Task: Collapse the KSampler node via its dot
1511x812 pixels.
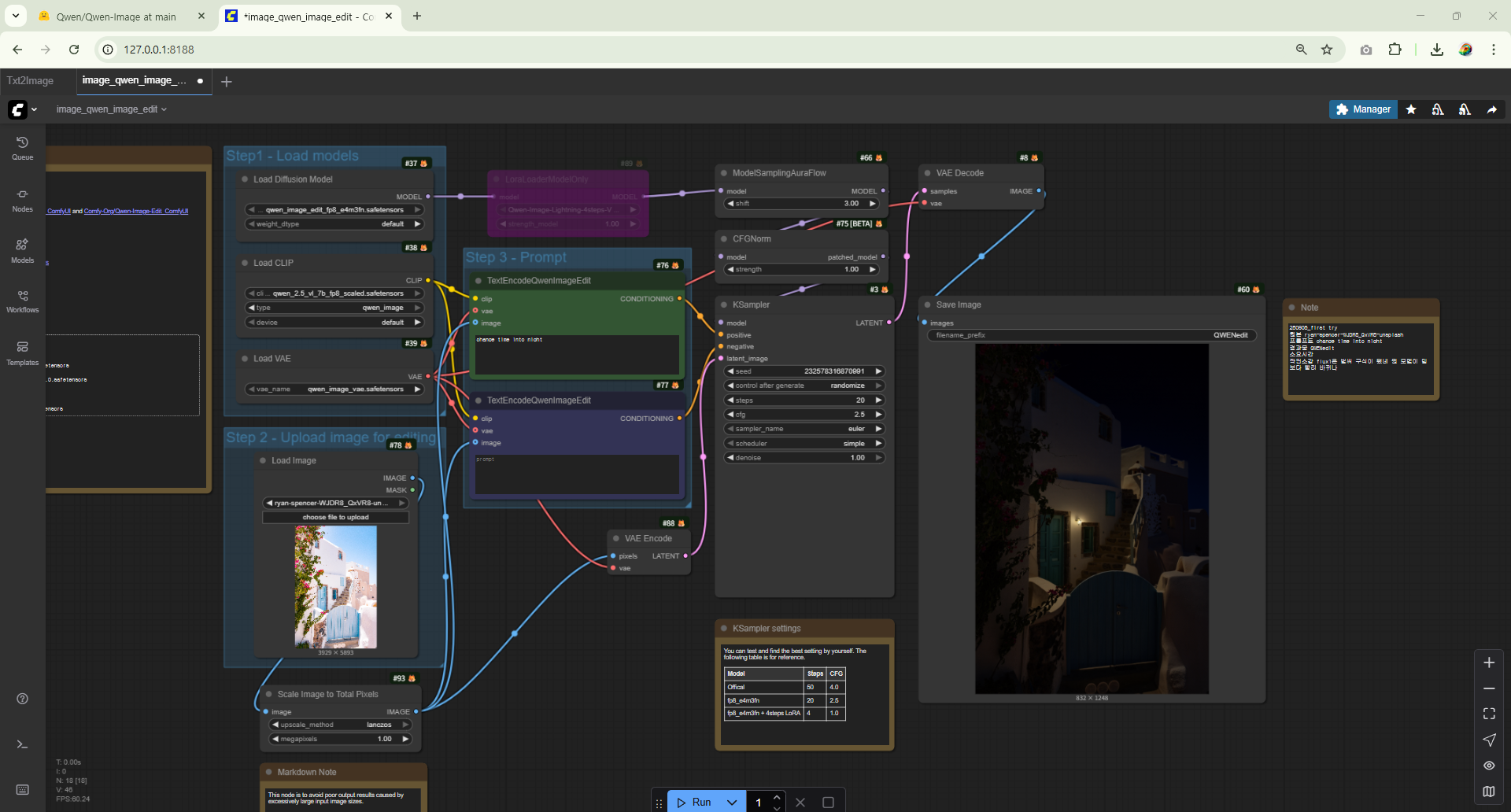Action: coord(724,305)
